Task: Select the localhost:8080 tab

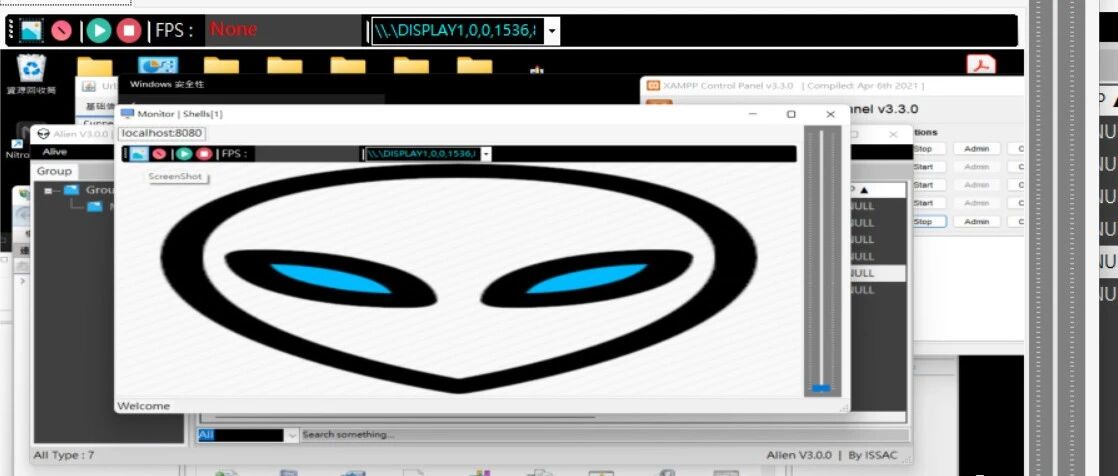Action: (x=161, y=133)
